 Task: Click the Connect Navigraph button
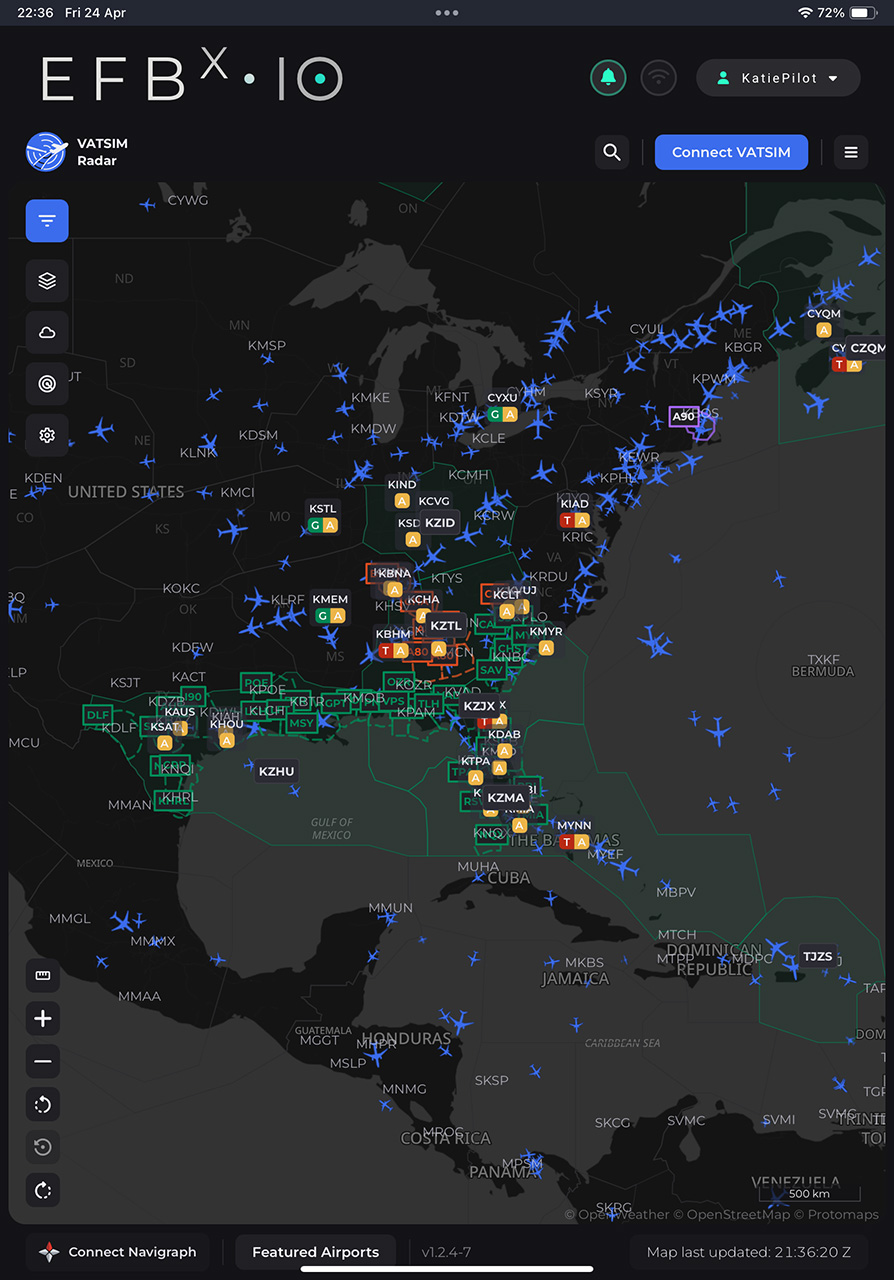(x=118, y=1252)
